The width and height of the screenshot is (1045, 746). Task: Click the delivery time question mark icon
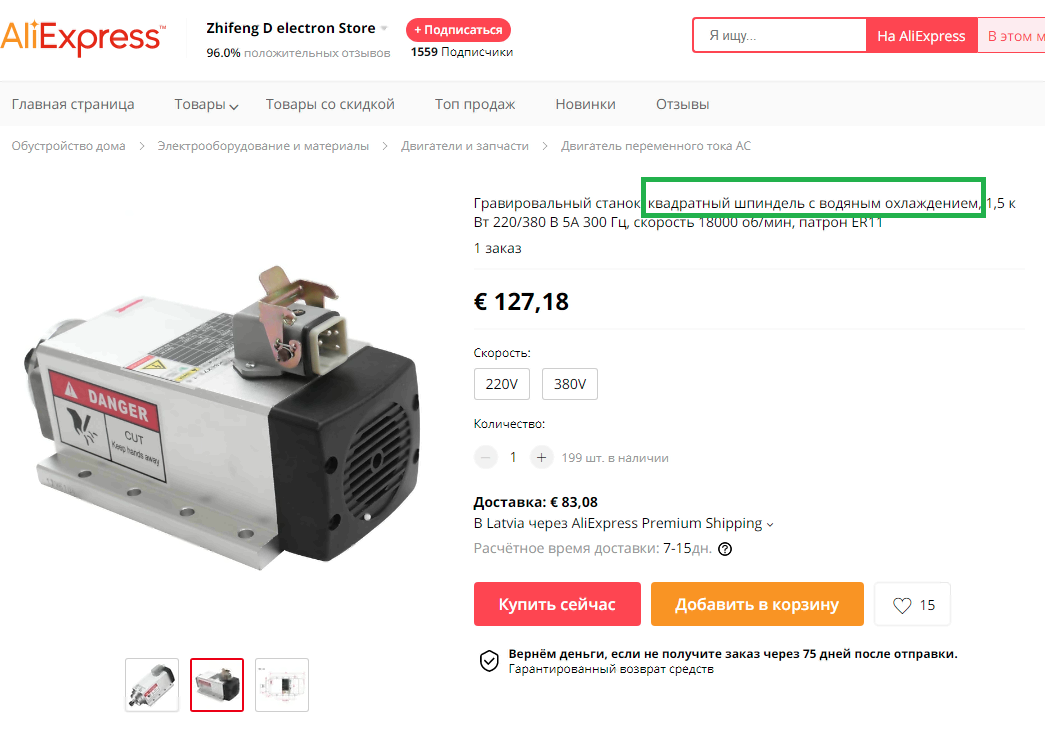[x=725, y=549]
